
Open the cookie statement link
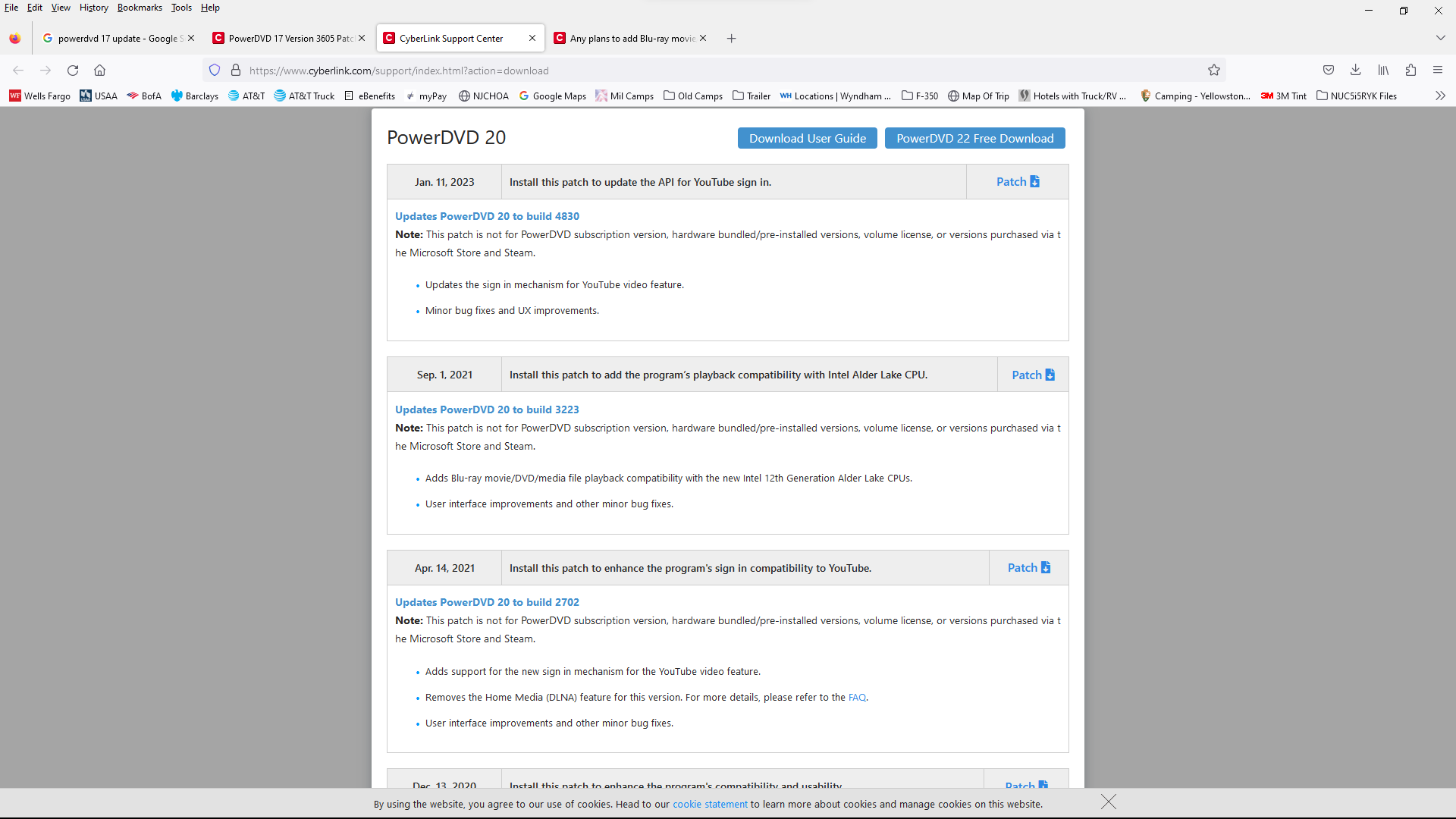pyautogui.click(x=710, y=804)
